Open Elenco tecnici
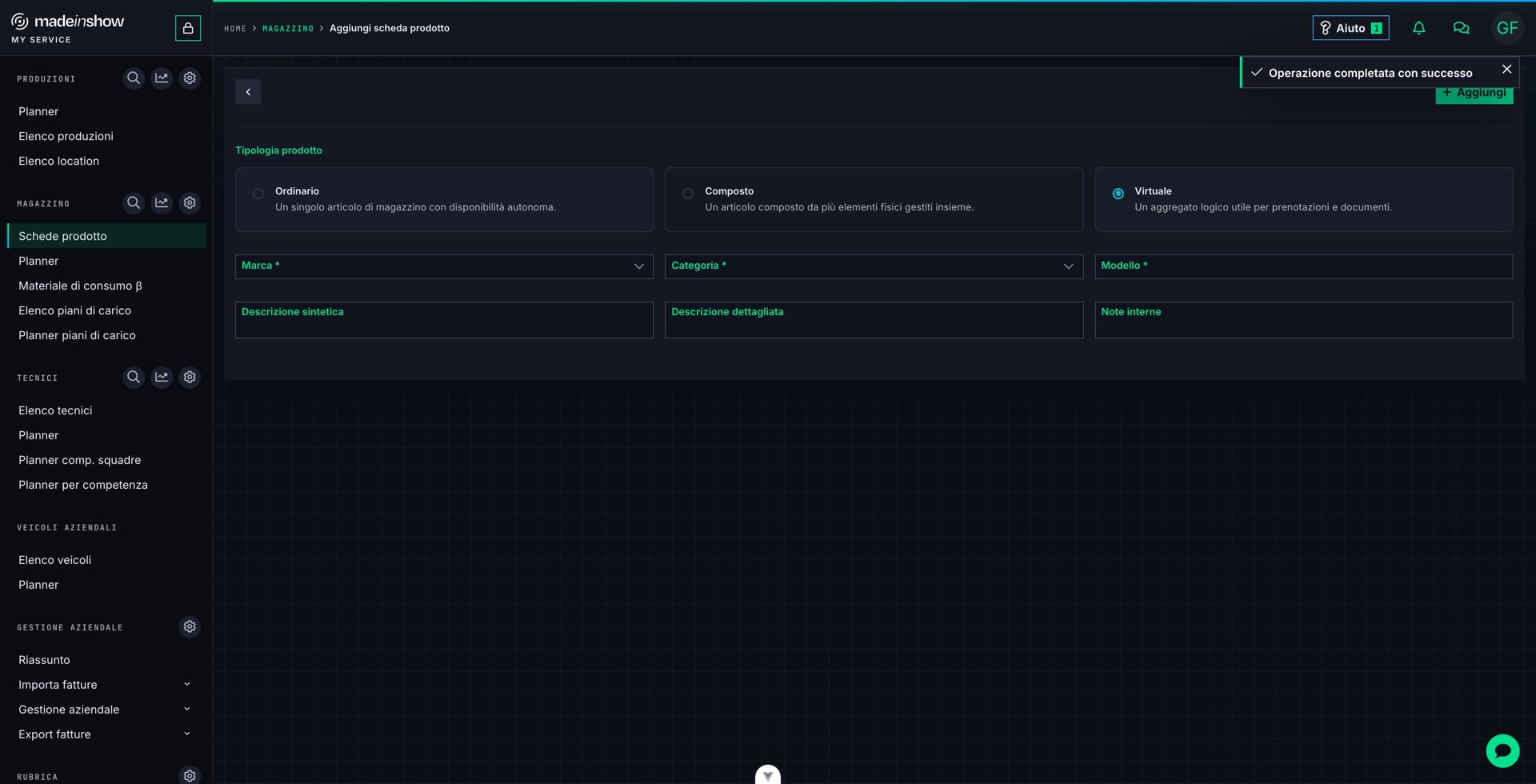The image size is (1536, 784). (x=55, y=410)
